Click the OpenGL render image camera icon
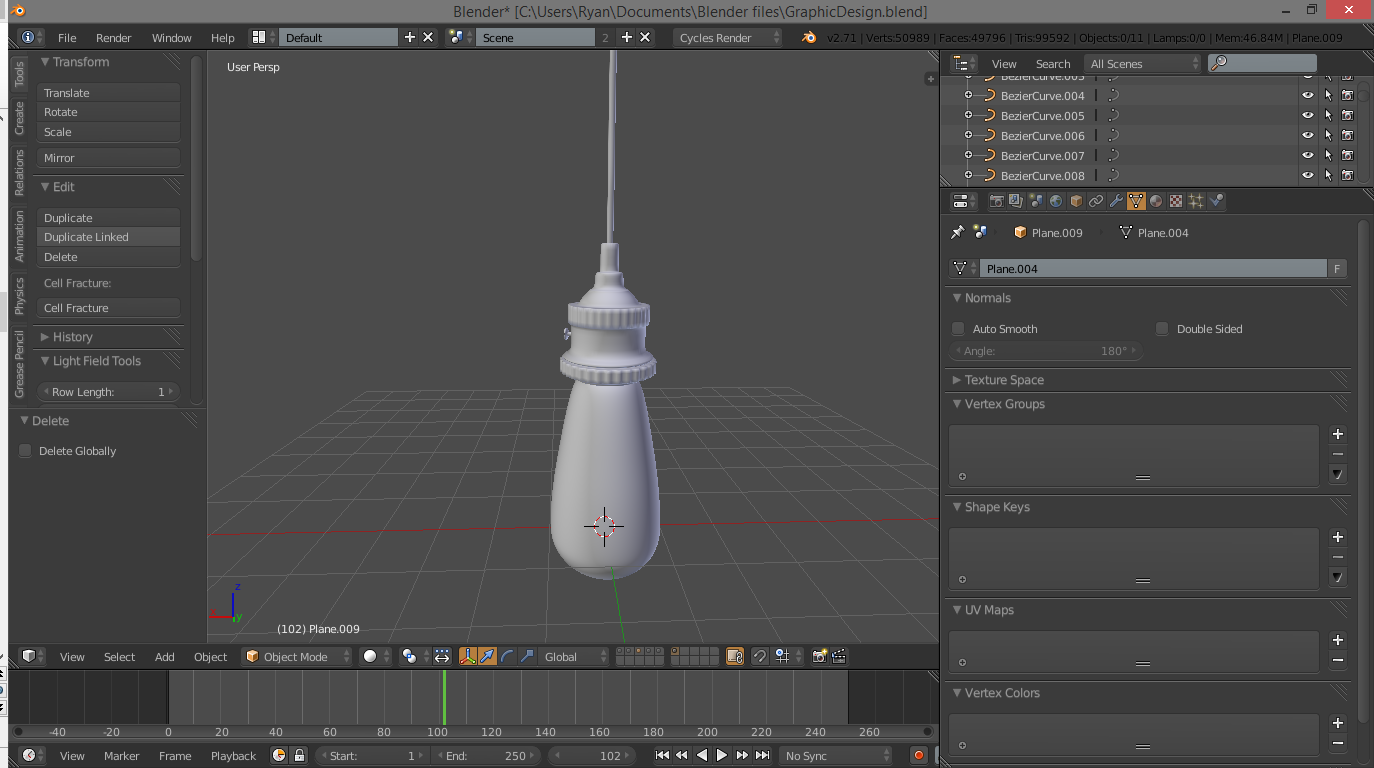1374x768 pixels. 820,656
